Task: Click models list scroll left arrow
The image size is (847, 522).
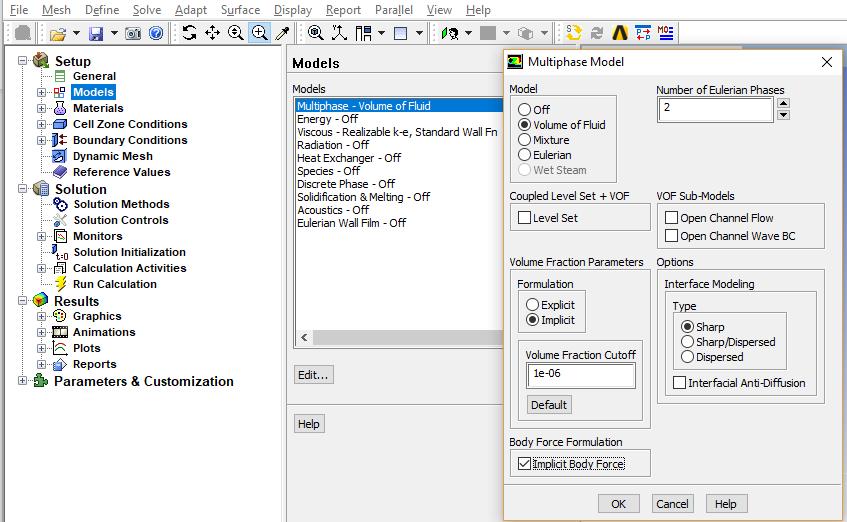Action: 305,338
